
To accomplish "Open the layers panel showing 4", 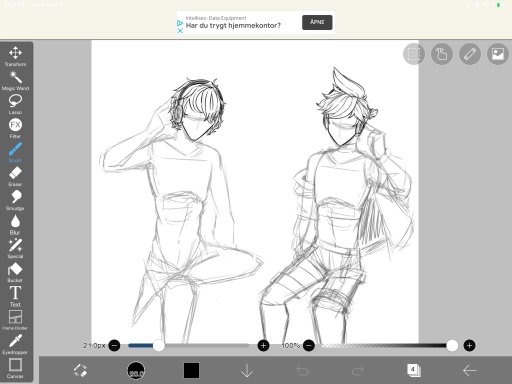I will point(414,370).
